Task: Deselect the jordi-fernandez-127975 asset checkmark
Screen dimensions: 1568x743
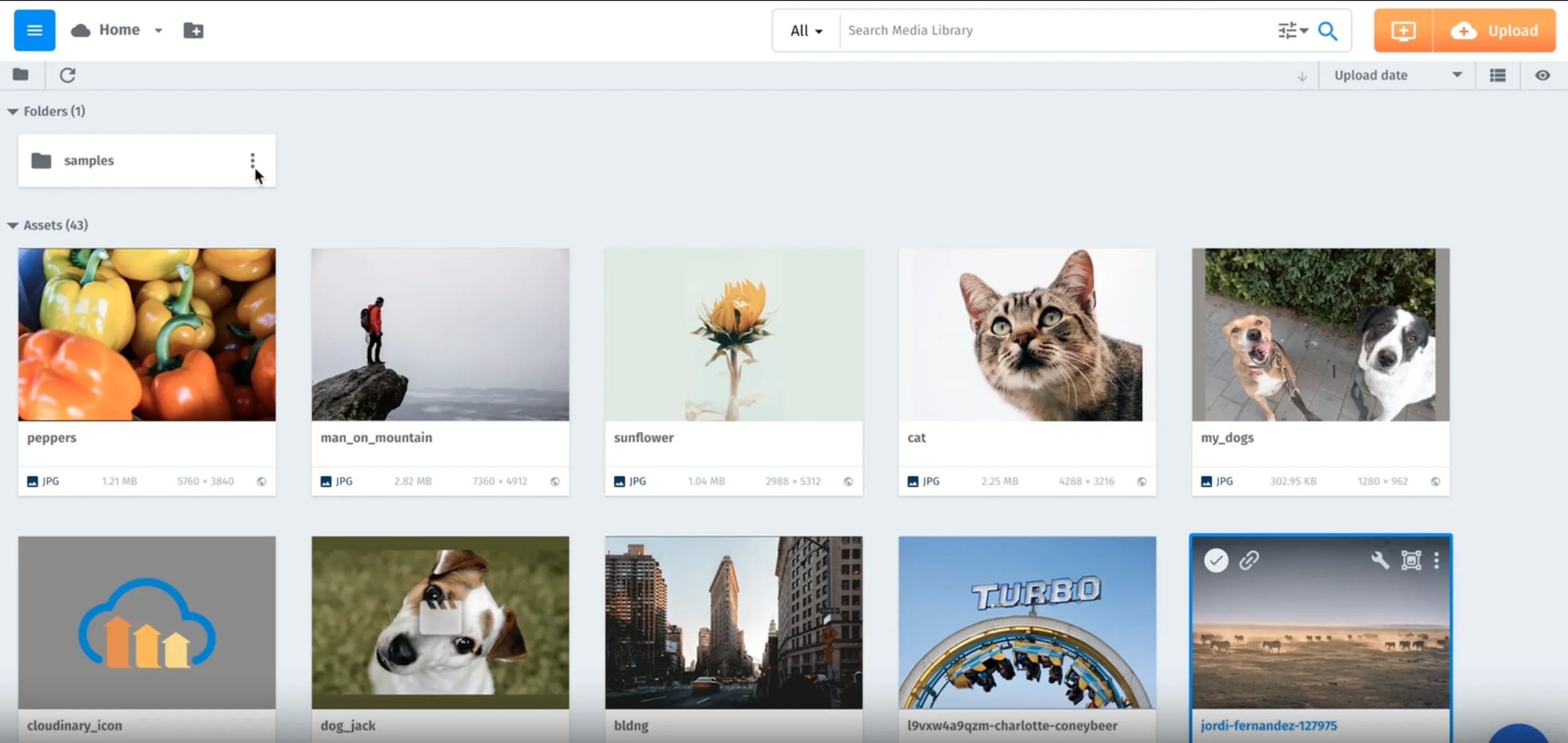Action: click(1216, 559)
